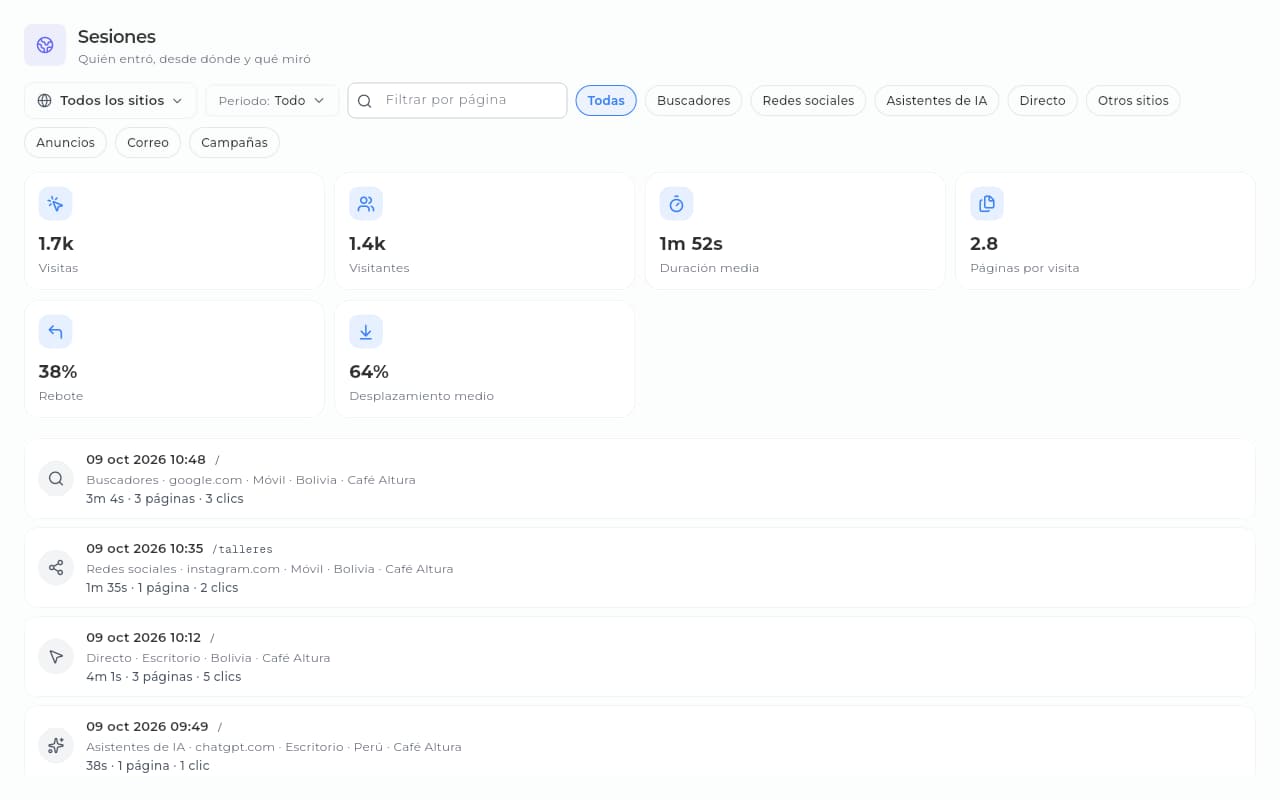Filter sessions by Anuncios

click(66, 143)
